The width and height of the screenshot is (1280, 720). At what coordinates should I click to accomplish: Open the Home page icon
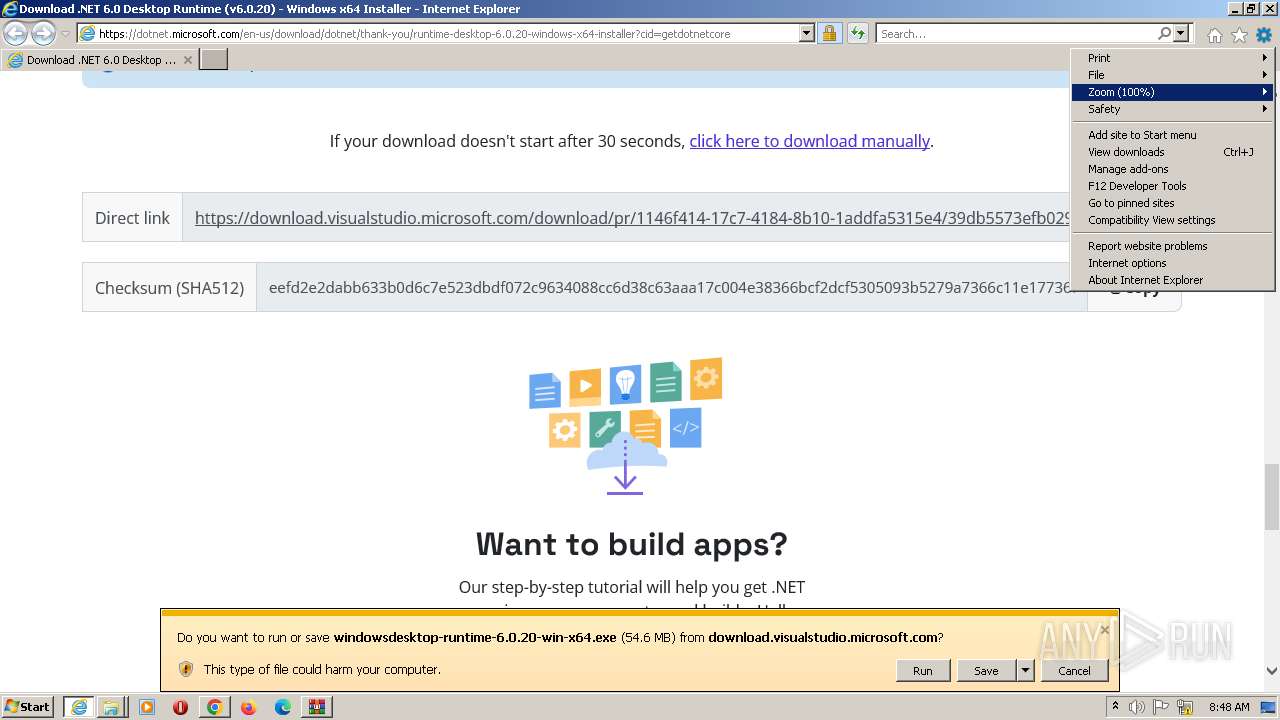tap(1214, 35)
